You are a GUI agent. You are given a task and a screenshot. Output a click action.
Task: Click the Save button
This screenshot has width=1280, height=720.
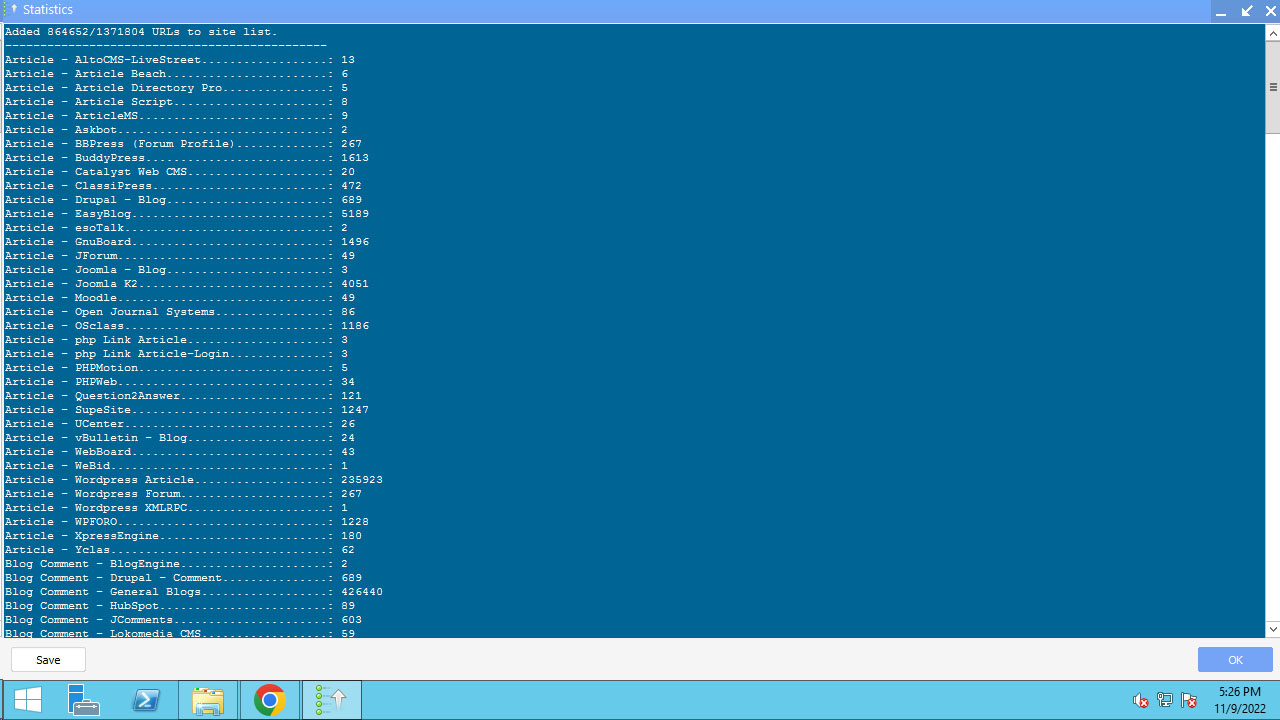coord(48,660)
